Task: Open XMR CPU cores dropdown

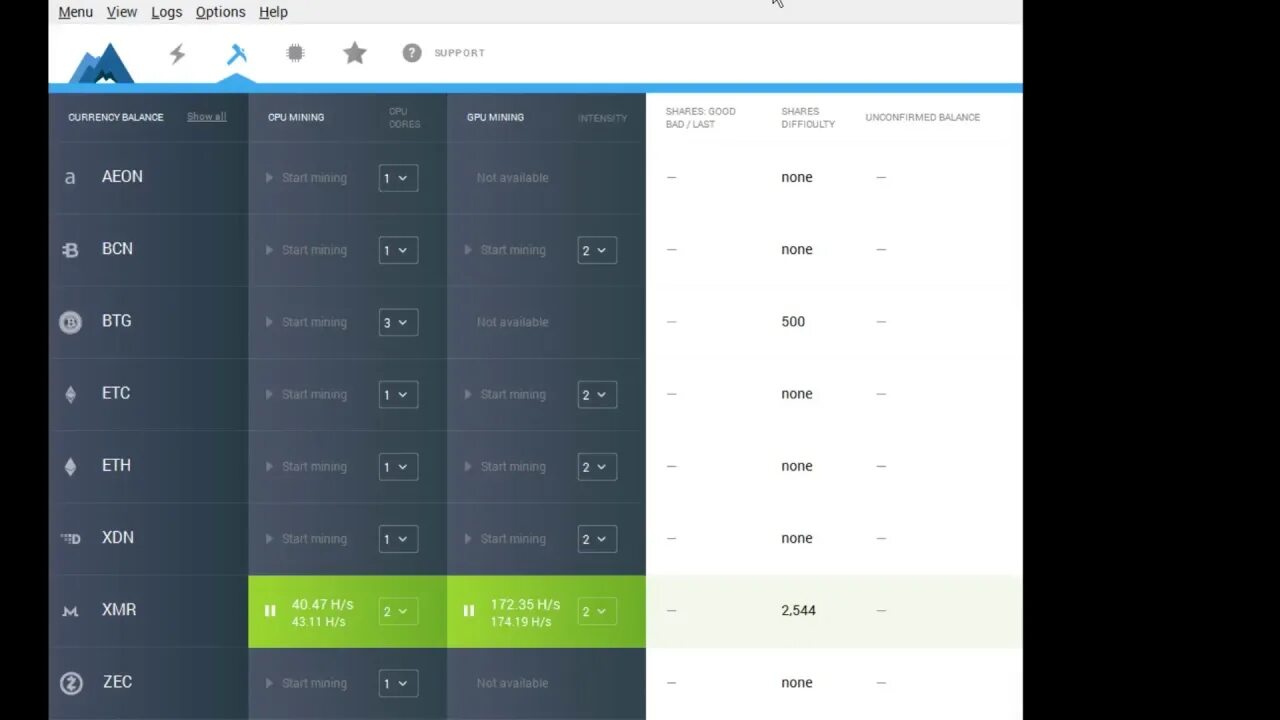Action: coord(398,611)
